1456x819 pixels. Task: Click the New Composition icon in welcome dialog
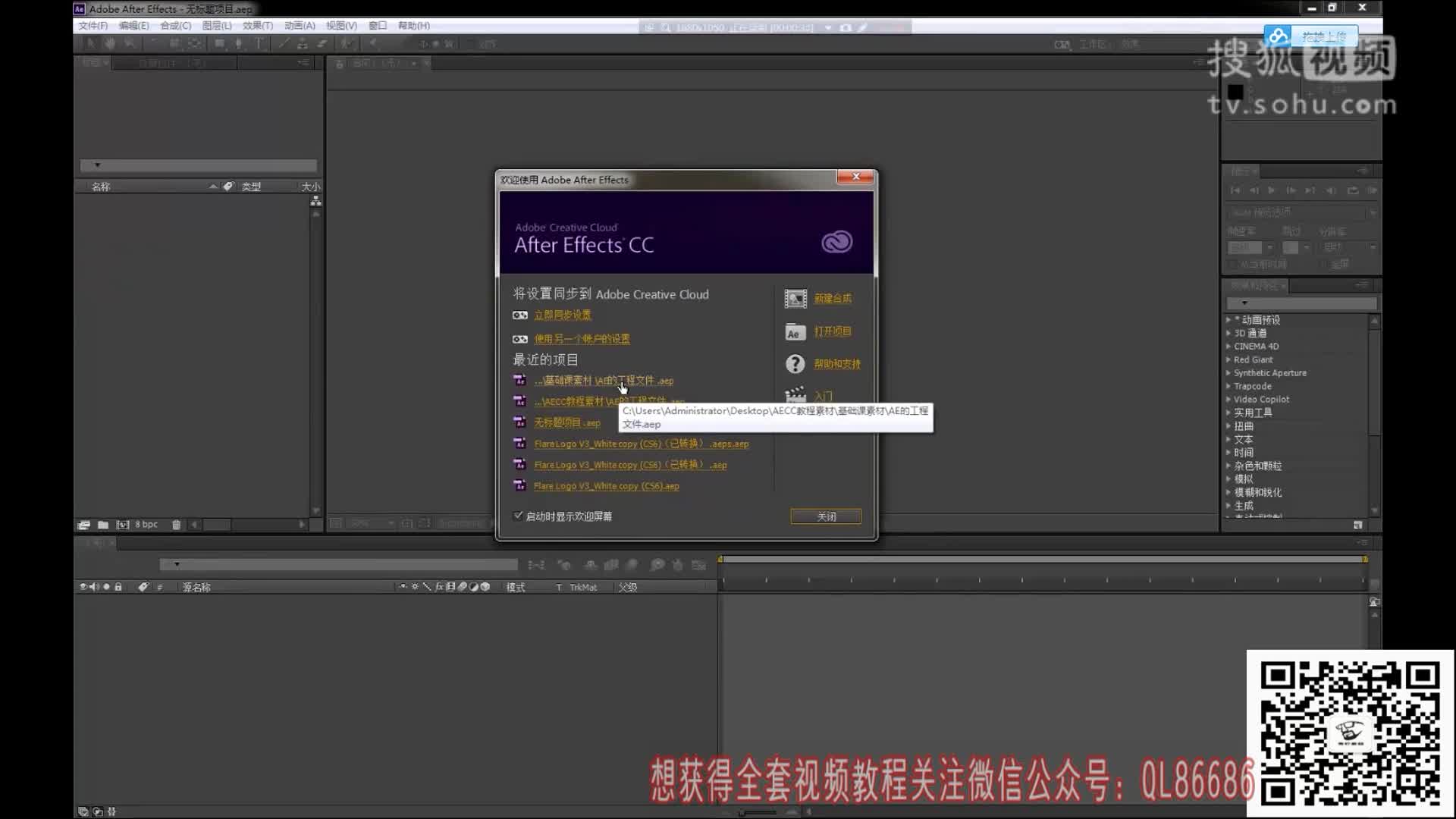pyautogui.click(x=795, y=299)
